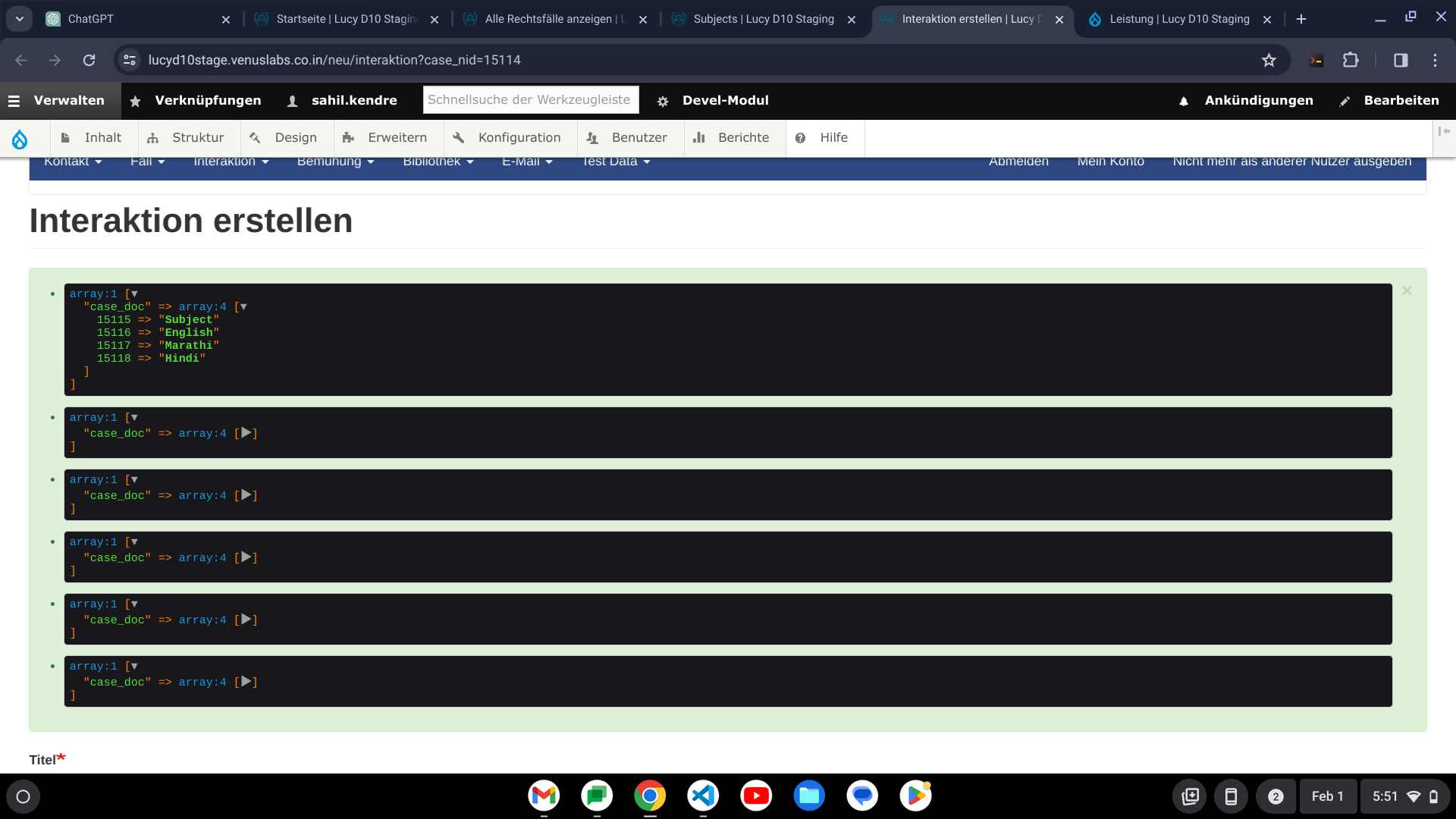Viewport: 1456px width, 819px height.
Task: Toggle the Verwalten admin menu
Action: coord(56,100)
